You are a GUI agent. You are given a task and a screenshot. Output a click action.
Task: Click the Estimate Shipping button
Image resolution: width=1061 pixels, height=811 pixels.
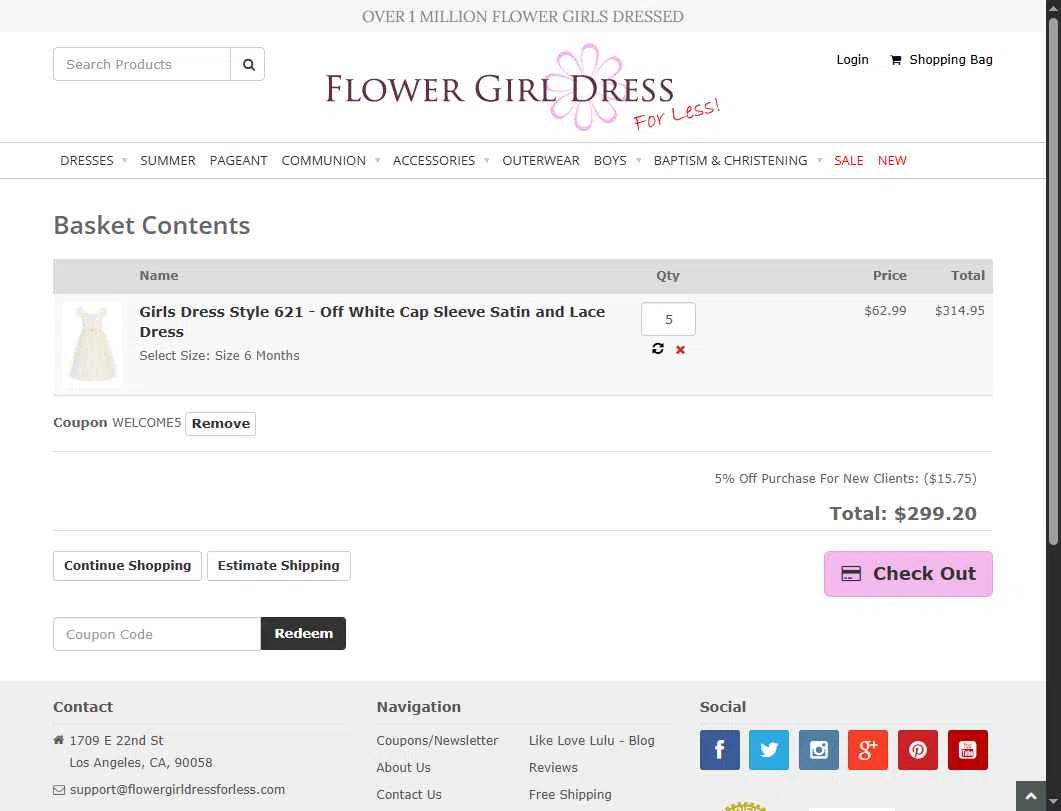coord(279,565)
